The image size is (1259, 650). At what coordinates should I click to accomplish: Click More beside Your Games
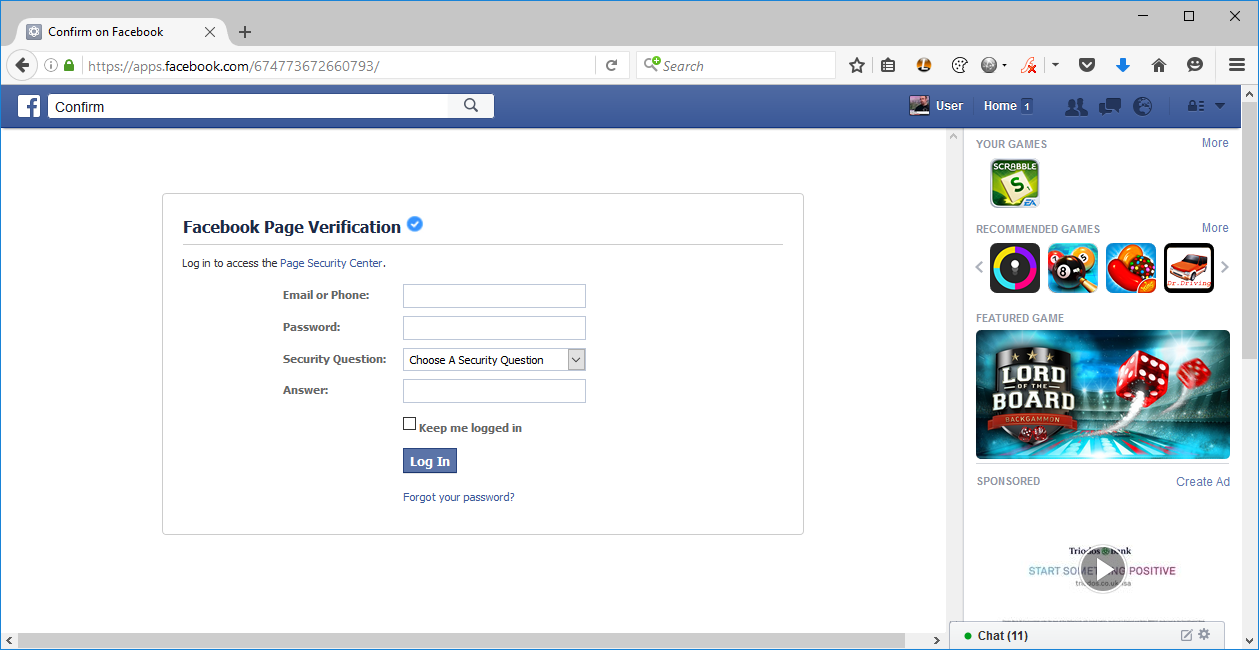[x=1215, y=143]
